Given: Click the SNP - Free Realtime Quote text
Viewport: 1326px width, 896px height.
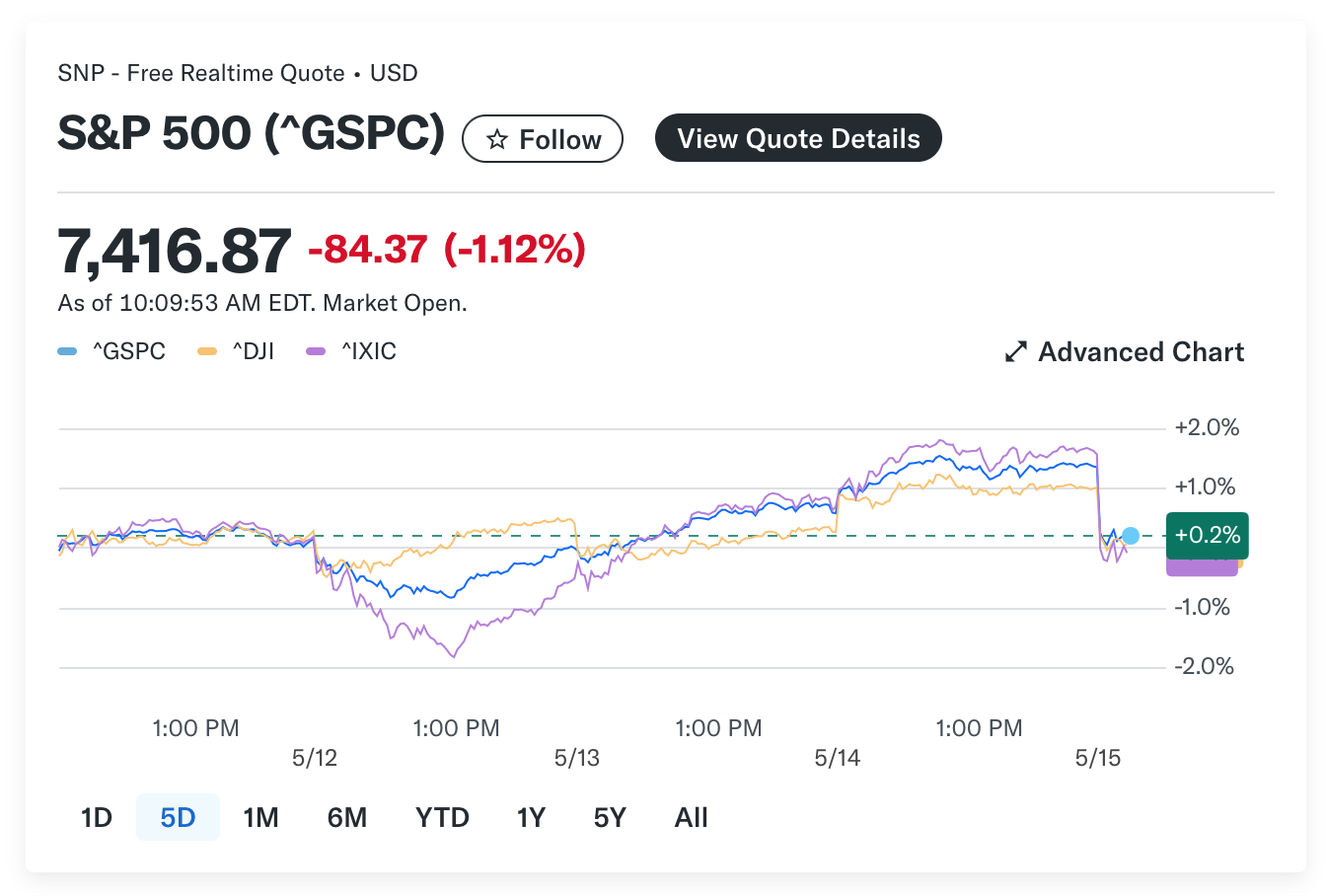Looking at the screenshot, I should (201, 73).
